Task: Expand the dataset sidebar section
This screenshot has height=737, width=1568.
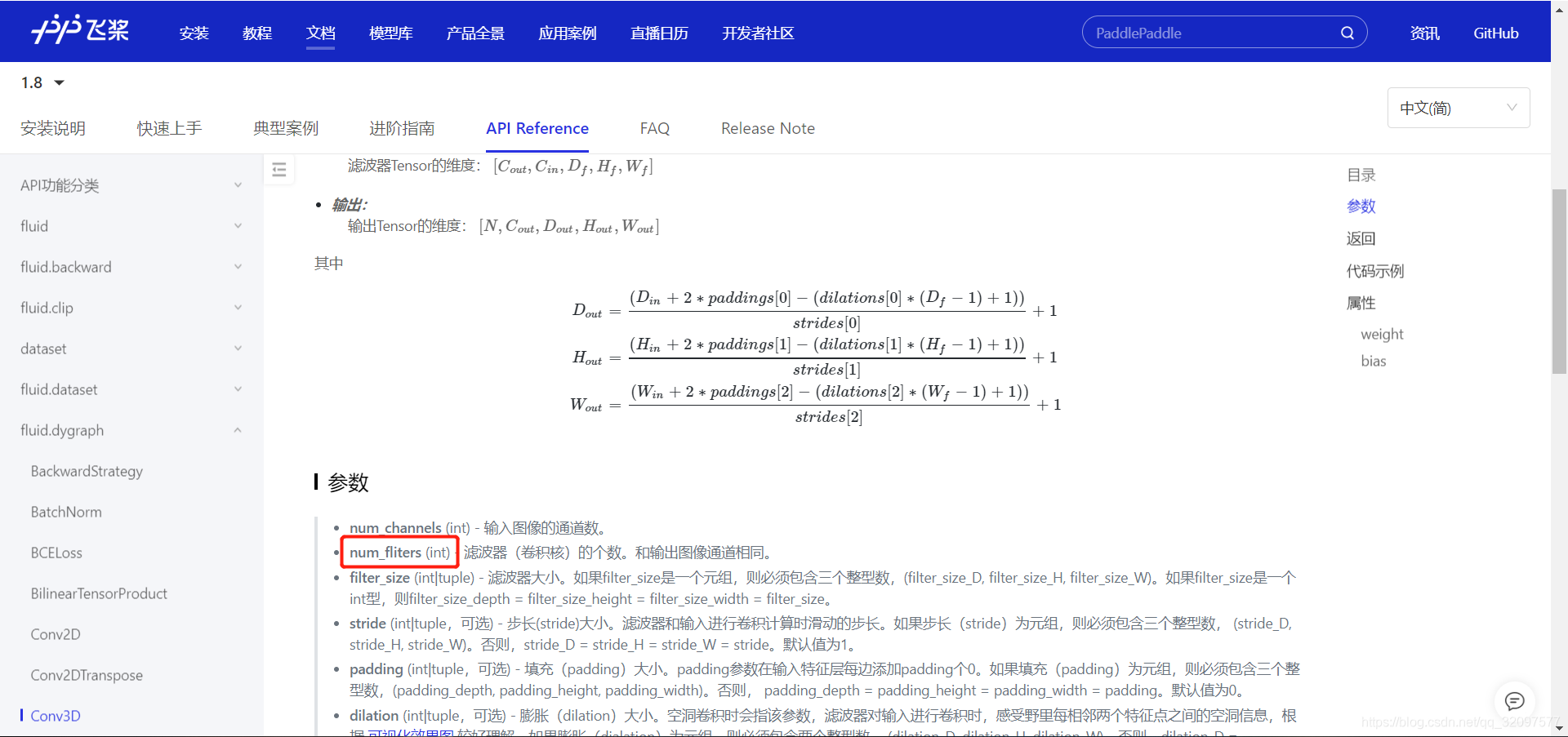Action: 131,349
